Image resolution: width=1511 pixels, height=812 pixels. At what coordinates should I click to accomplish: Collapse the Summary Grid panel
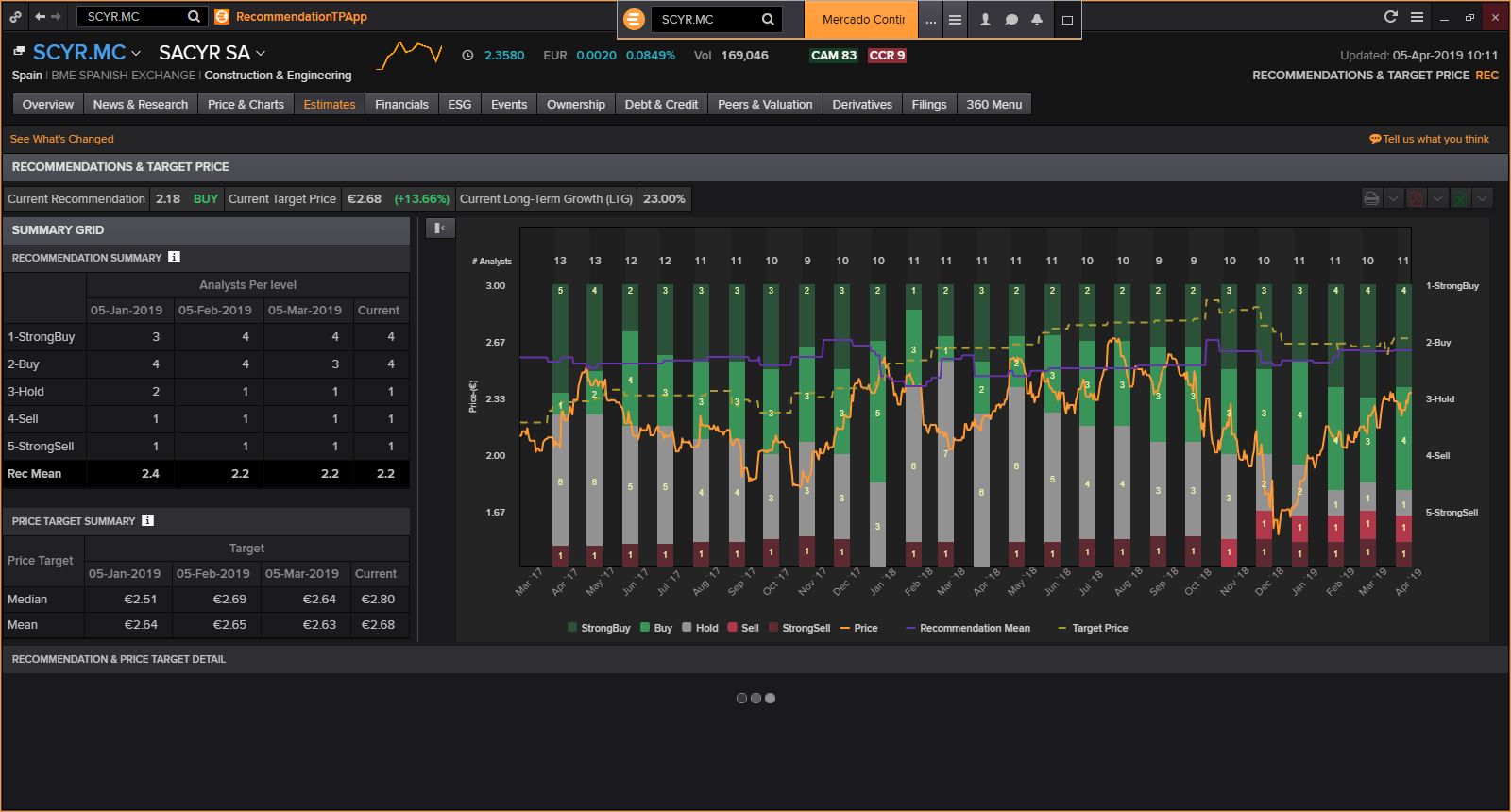pyautogui.click(x=440, y=228)
